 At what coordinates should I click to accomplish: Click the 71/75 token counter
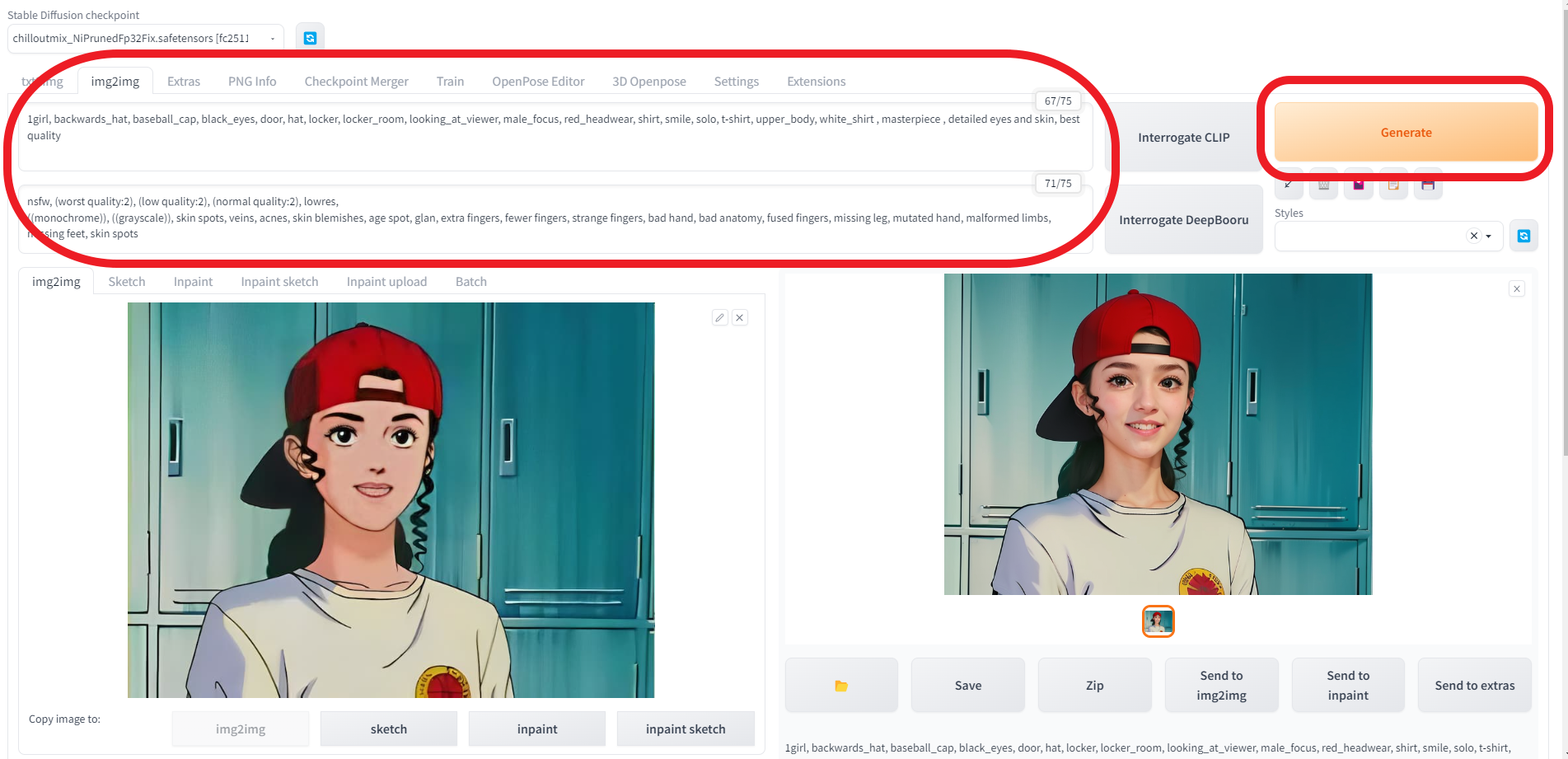tap(1058, 183)
